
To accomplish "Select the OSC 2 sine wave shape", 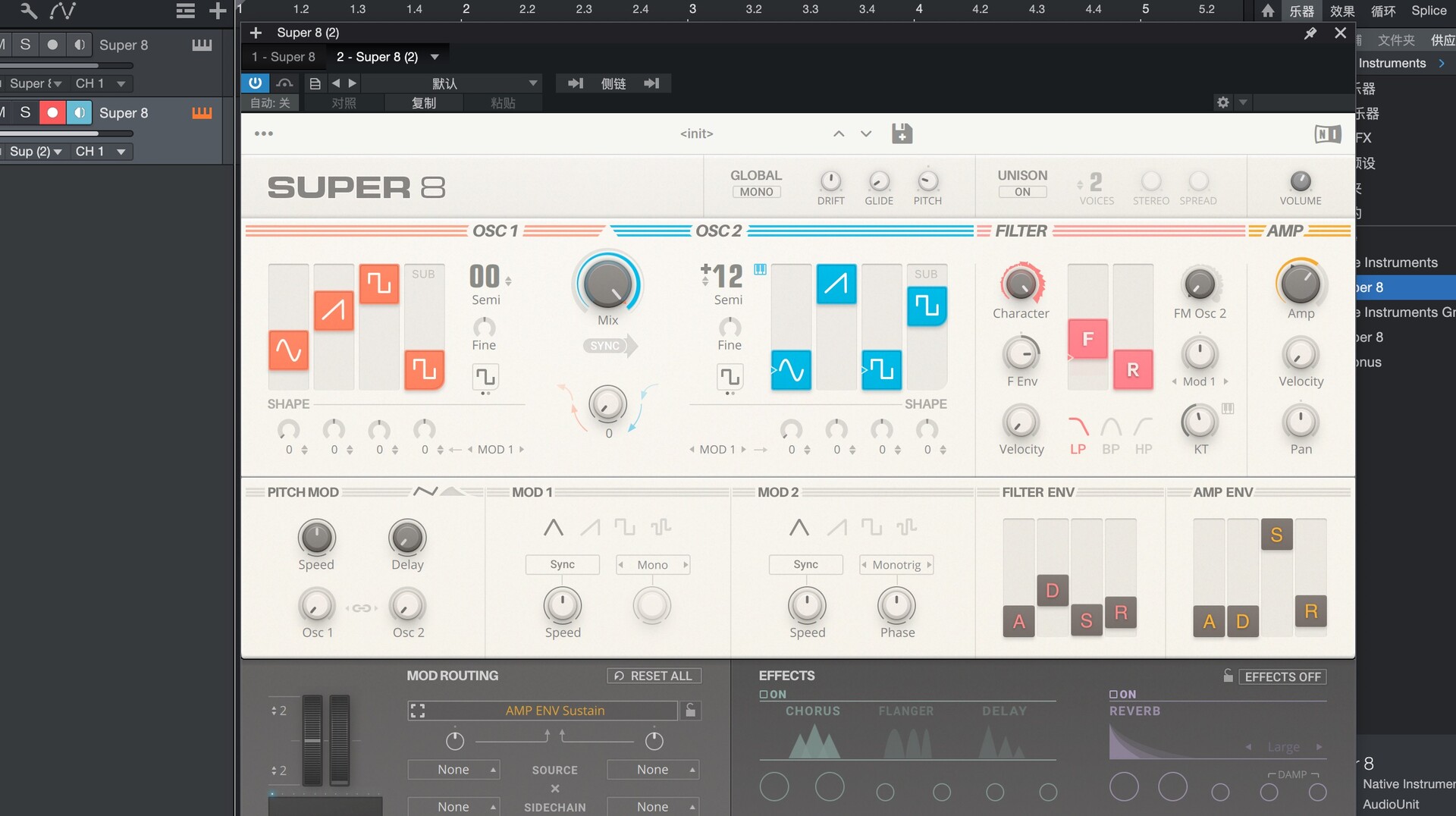I will click(791, 370).
